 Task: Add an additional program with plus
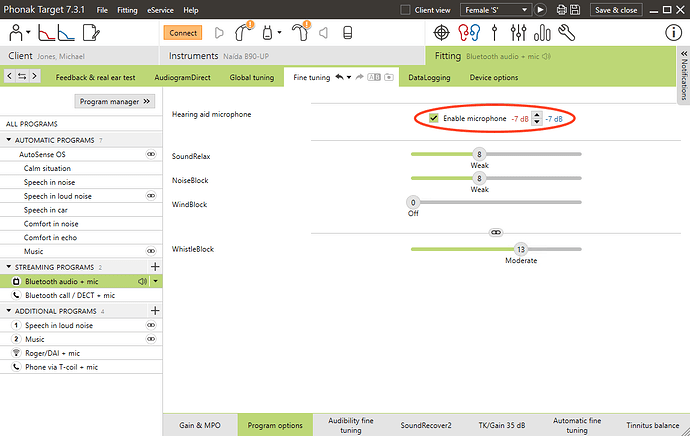tap(155, 311)
